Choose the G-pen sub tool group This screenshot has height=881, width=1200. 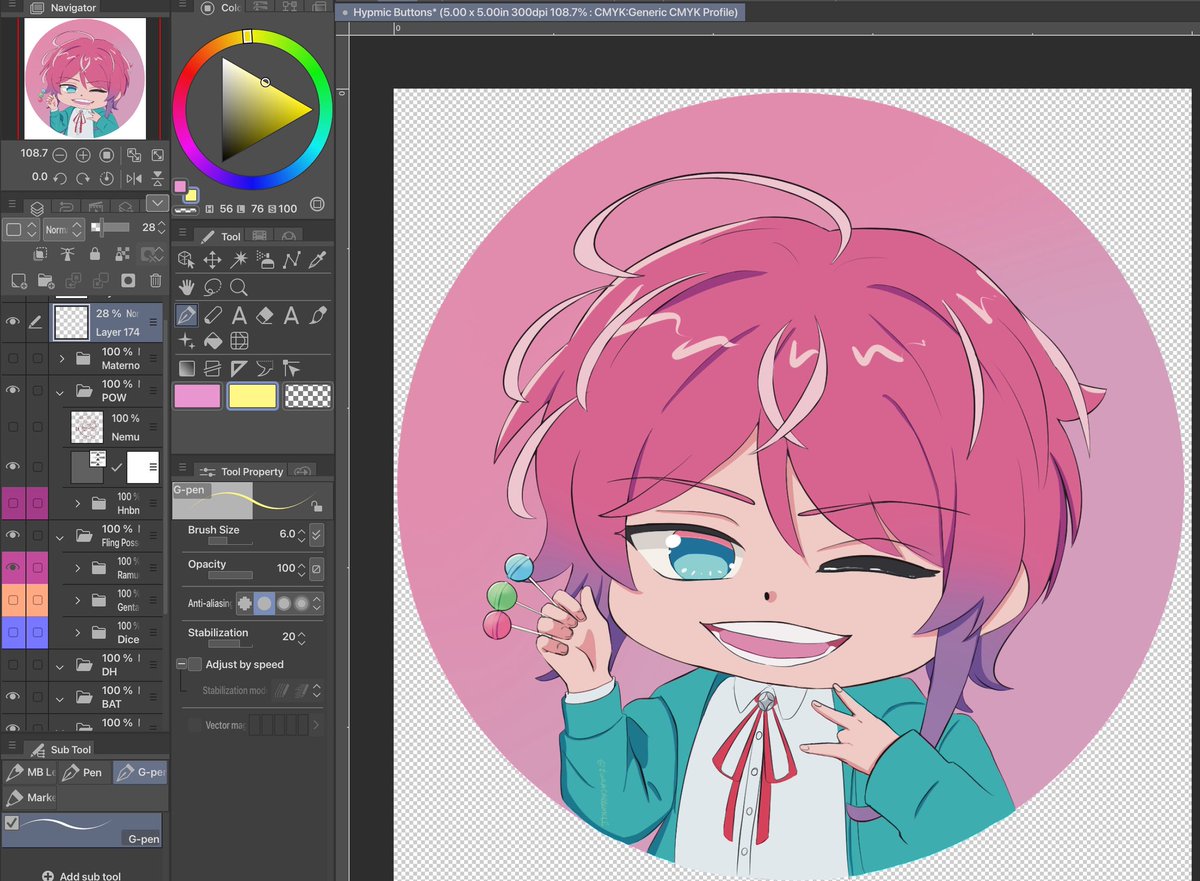pos(140,773)
